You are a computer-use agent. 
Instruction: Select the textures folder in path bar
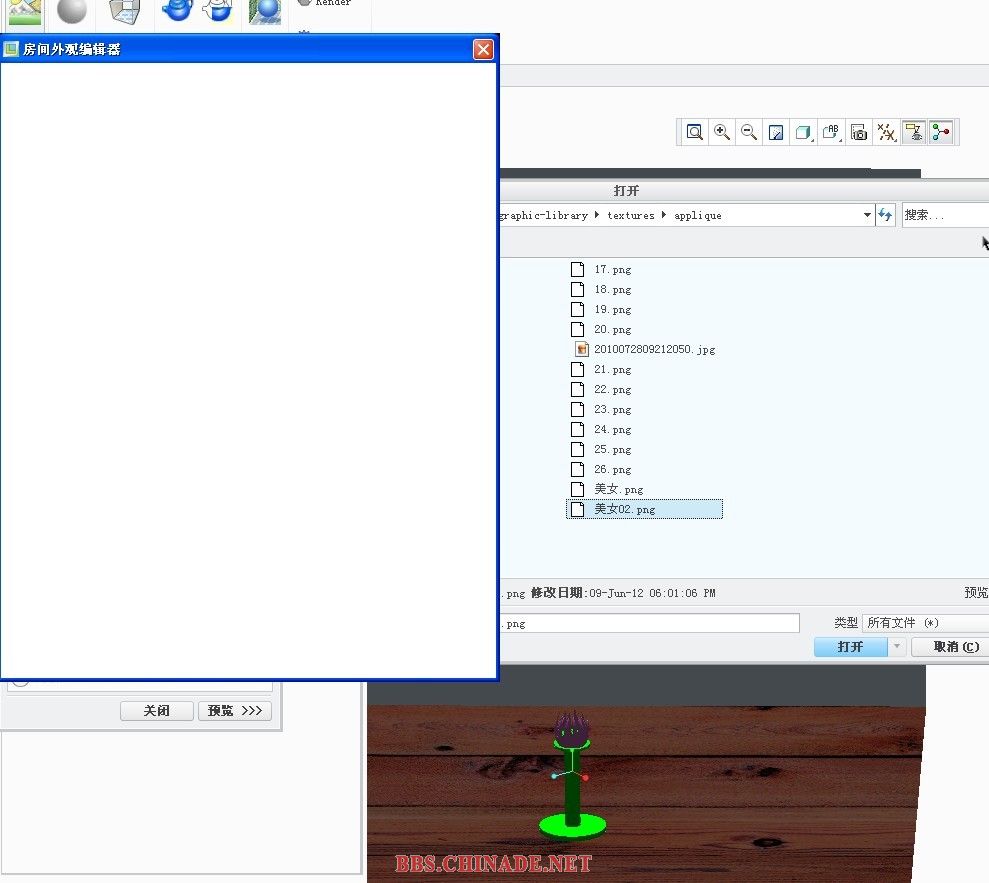click(x=631, y=215)
